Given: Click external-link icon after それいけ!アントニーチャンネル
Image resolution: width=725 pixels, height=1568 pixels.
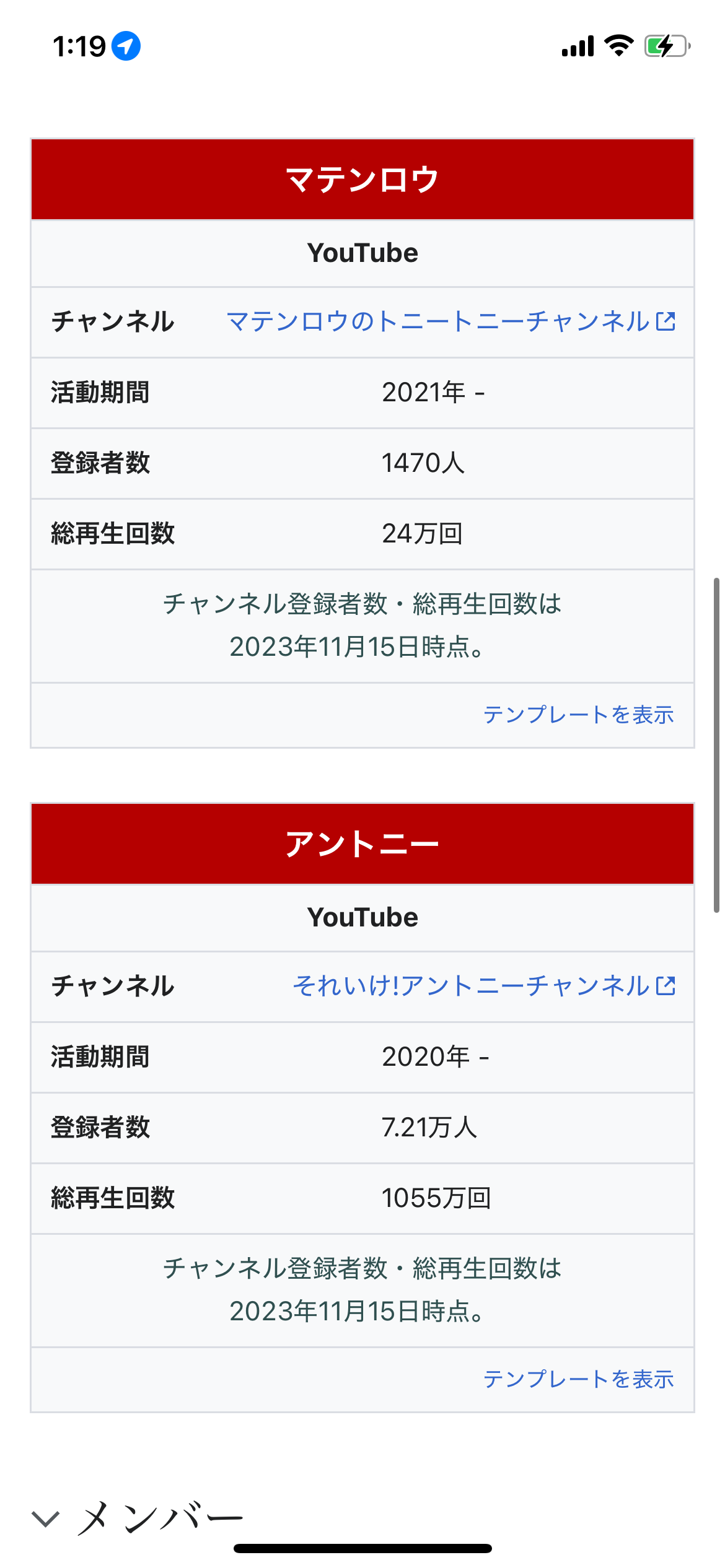Looking at the screenshot, I should (x=666, y=986).
